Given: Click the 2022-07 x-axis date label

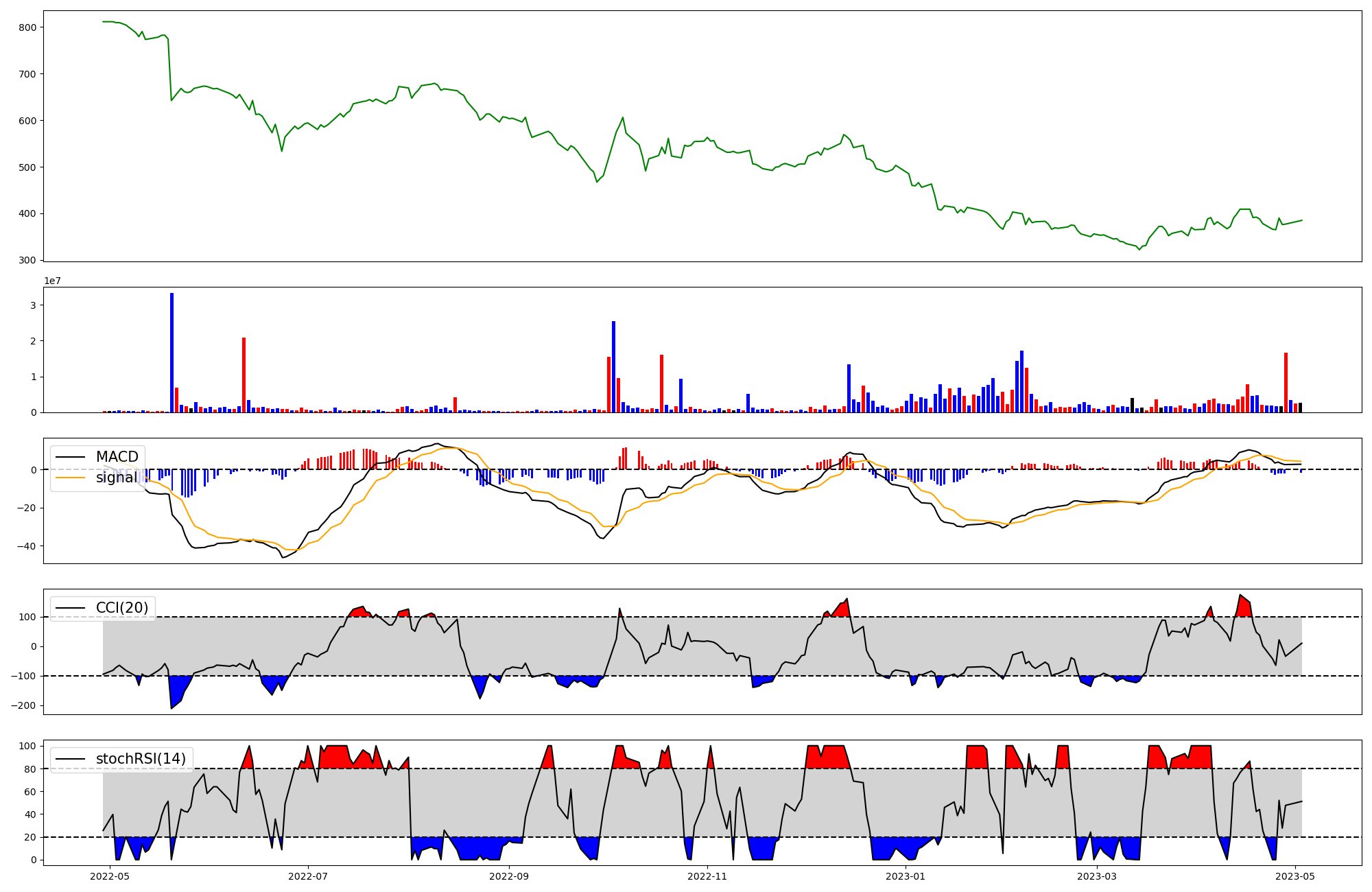Looking at the screenshot, I should 308,876.
